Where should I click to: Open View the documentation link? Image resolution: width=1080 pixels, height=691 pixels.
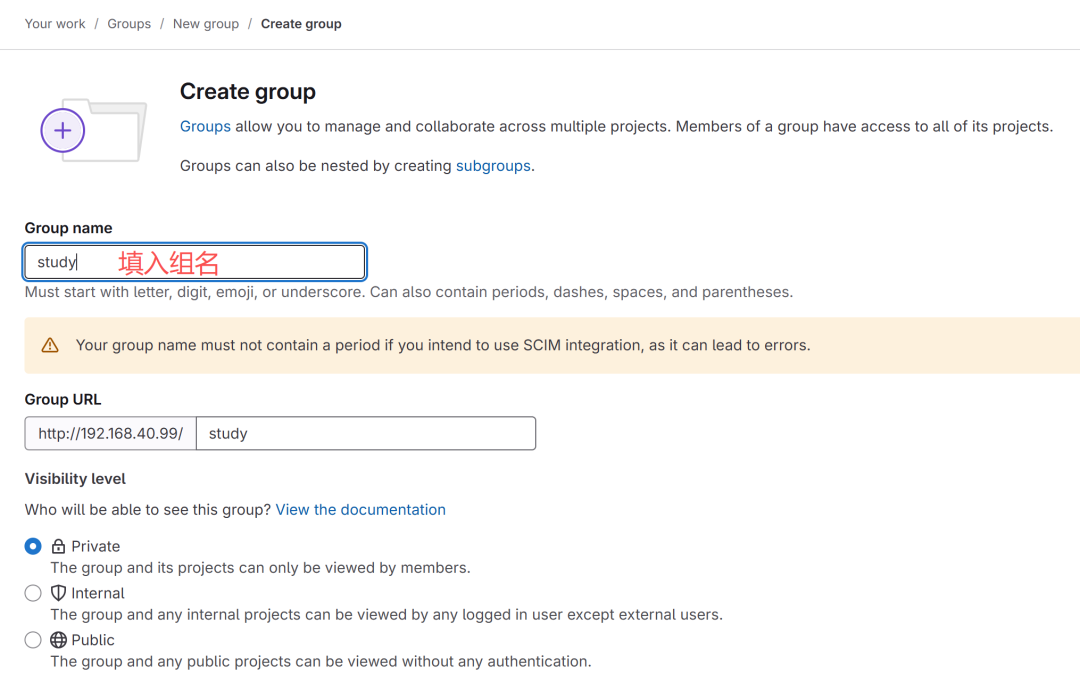pyautogui.click(x=360, y=510)
